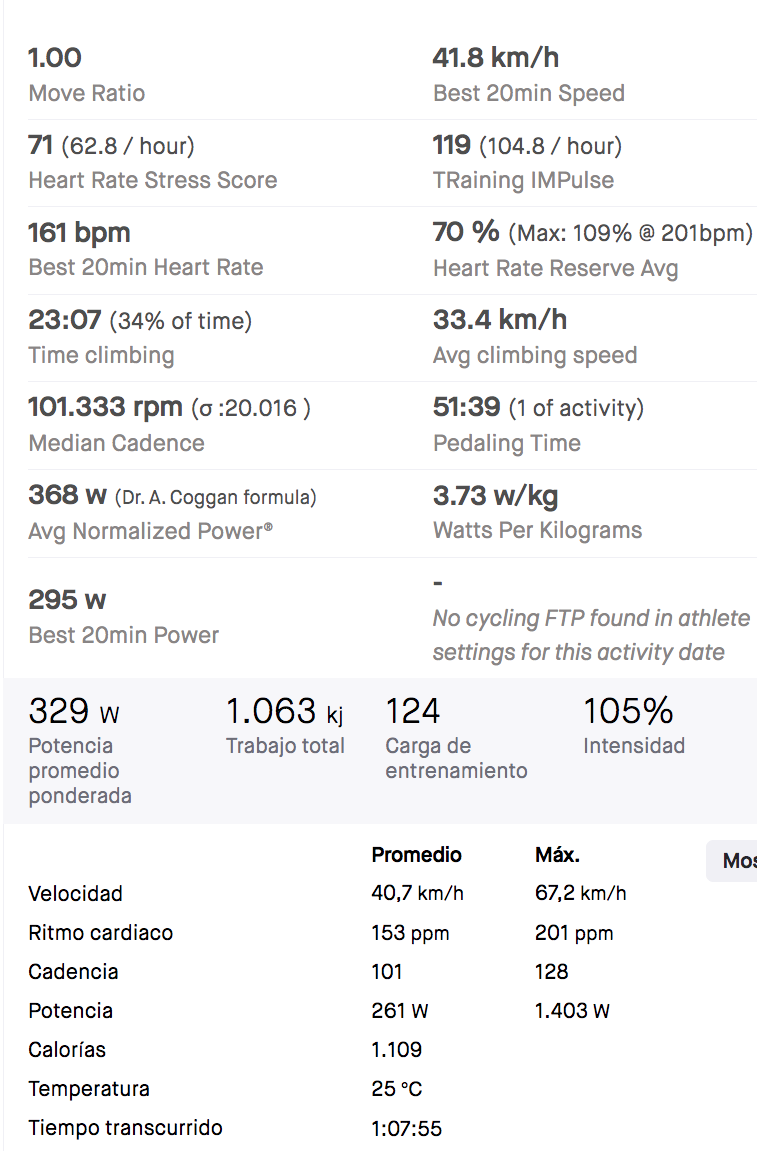Click the partially visible Mos button
Screen dimensions: 757x1151
(732, 861)
